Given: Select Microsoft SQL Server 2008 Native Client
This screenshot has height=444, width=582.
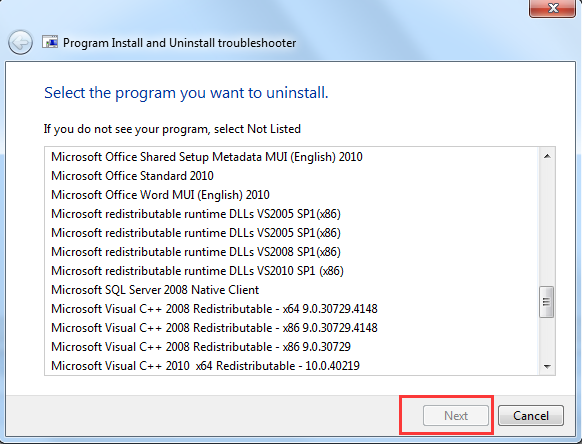Looking at the screenshot, I should coord(155,290).
